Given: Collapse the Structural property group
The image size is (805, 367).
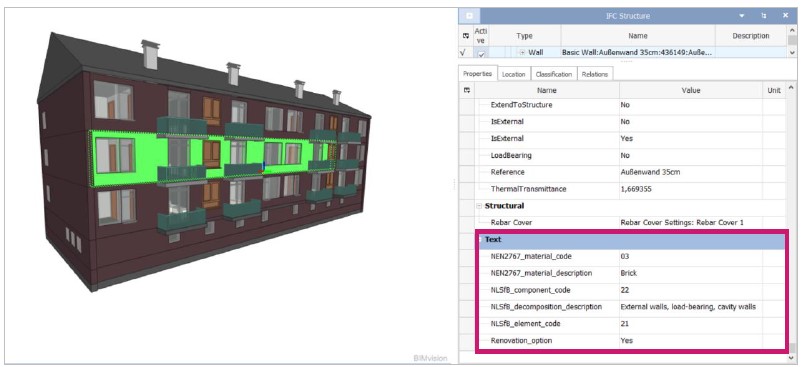Looking at the screenshot, I should click(x=479, y=206).
